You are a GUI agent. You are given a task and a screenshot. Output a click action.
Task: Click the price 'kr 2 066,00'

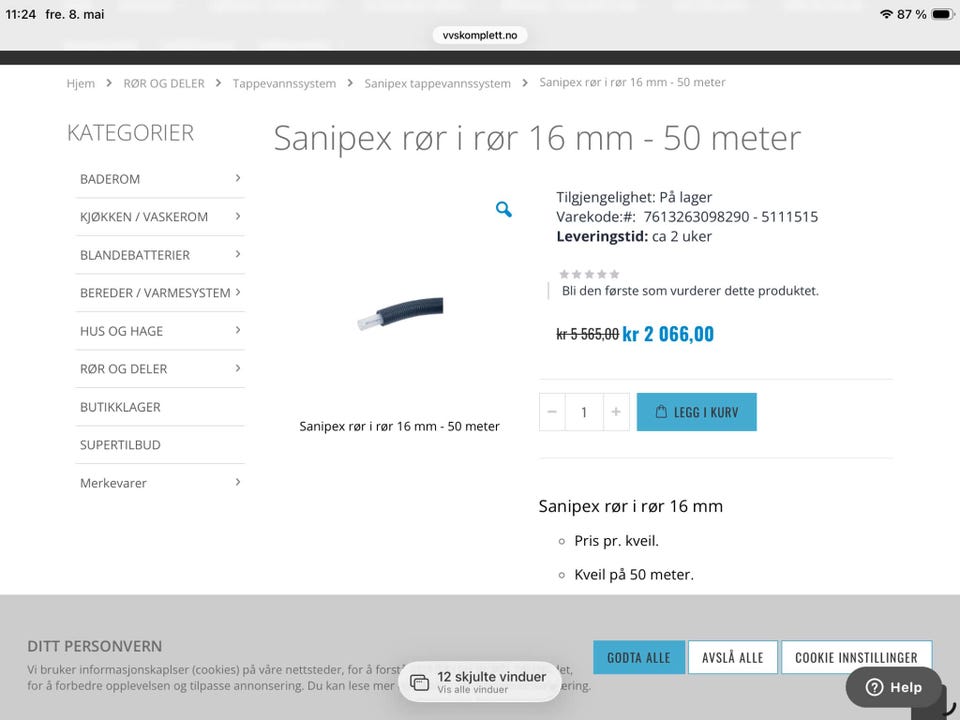pos(668,334)
